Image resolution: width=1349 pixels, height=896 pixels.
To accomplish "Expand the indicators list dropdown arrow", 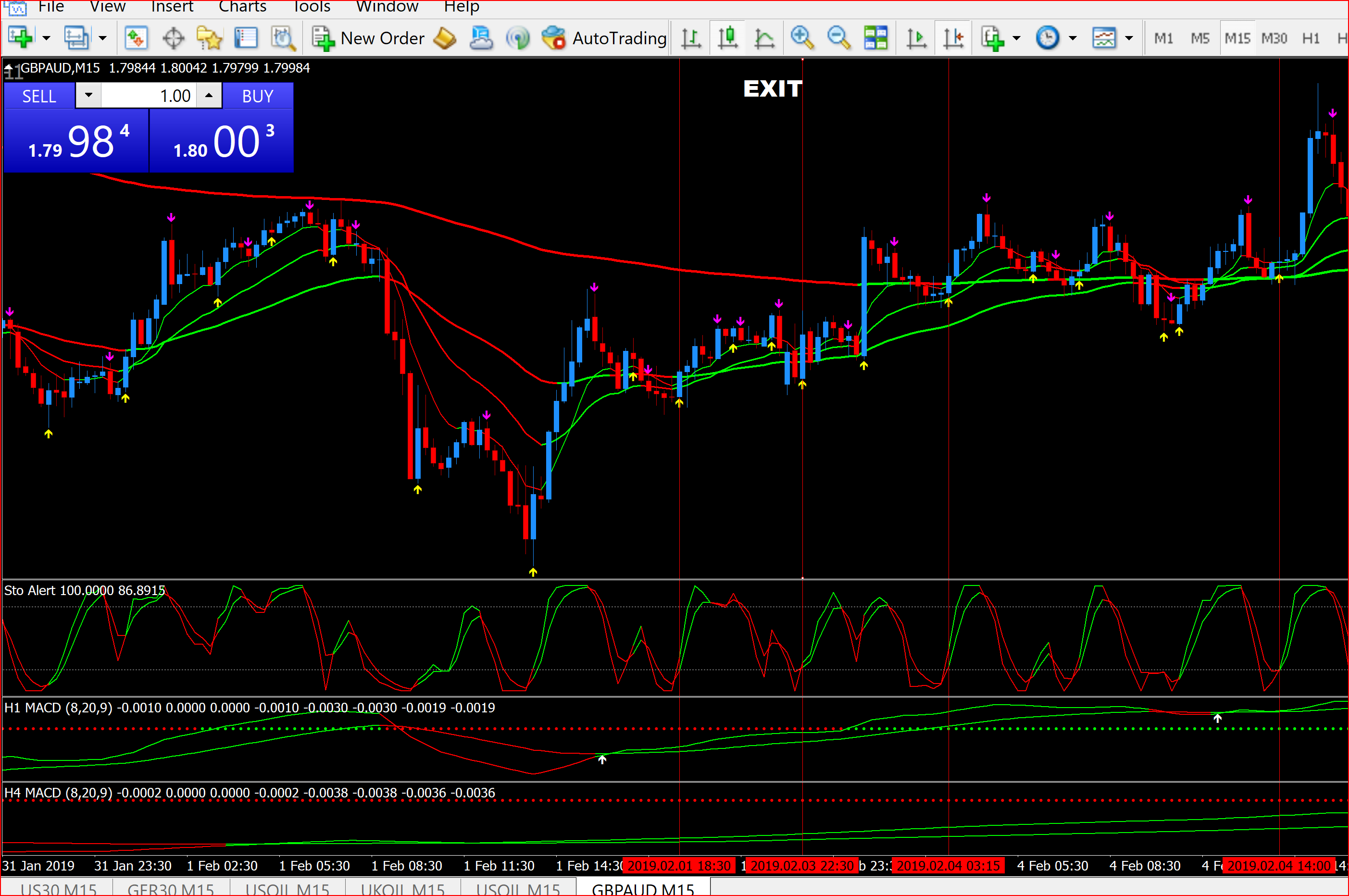I will [x=1016, y=37].
